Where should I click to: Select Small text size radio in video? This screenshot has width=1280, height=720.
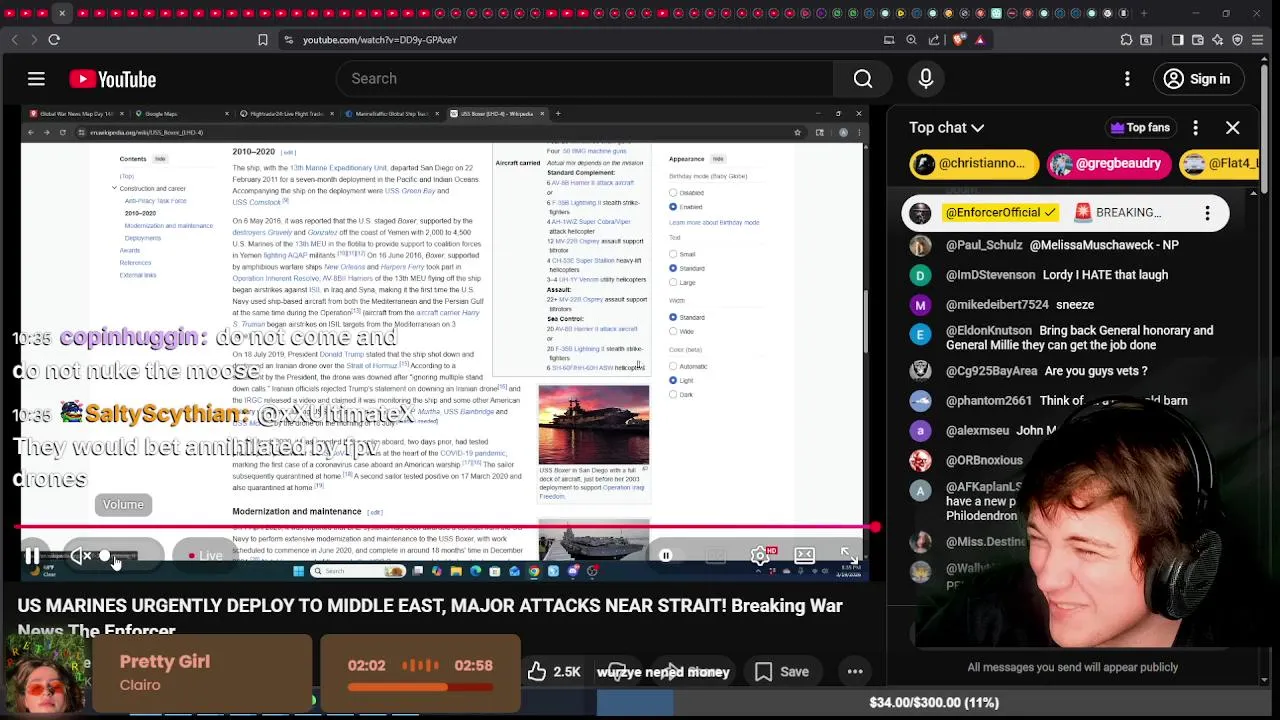pos(673,254)
